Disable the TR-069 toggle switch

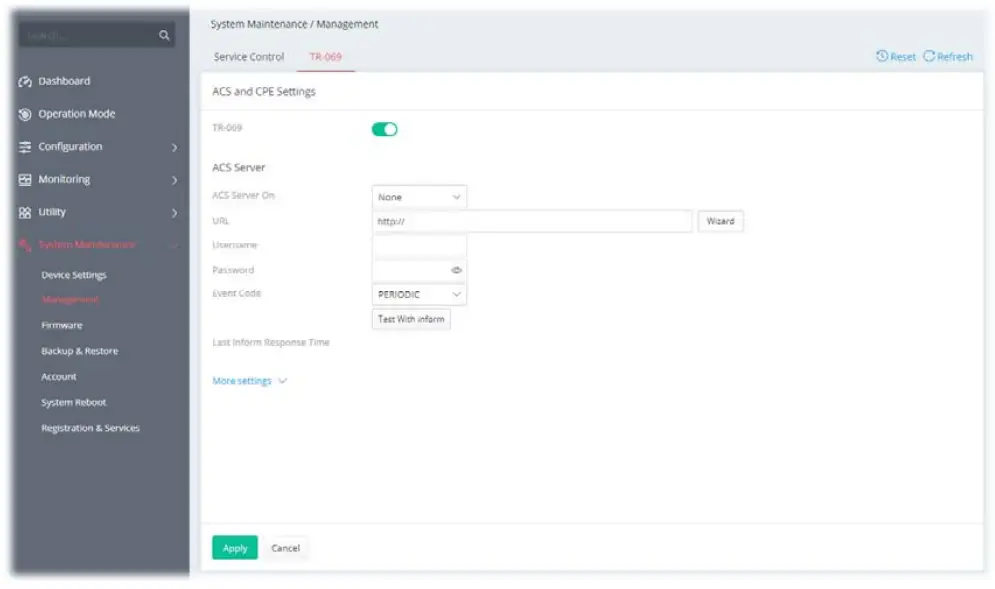coord(385,129)
